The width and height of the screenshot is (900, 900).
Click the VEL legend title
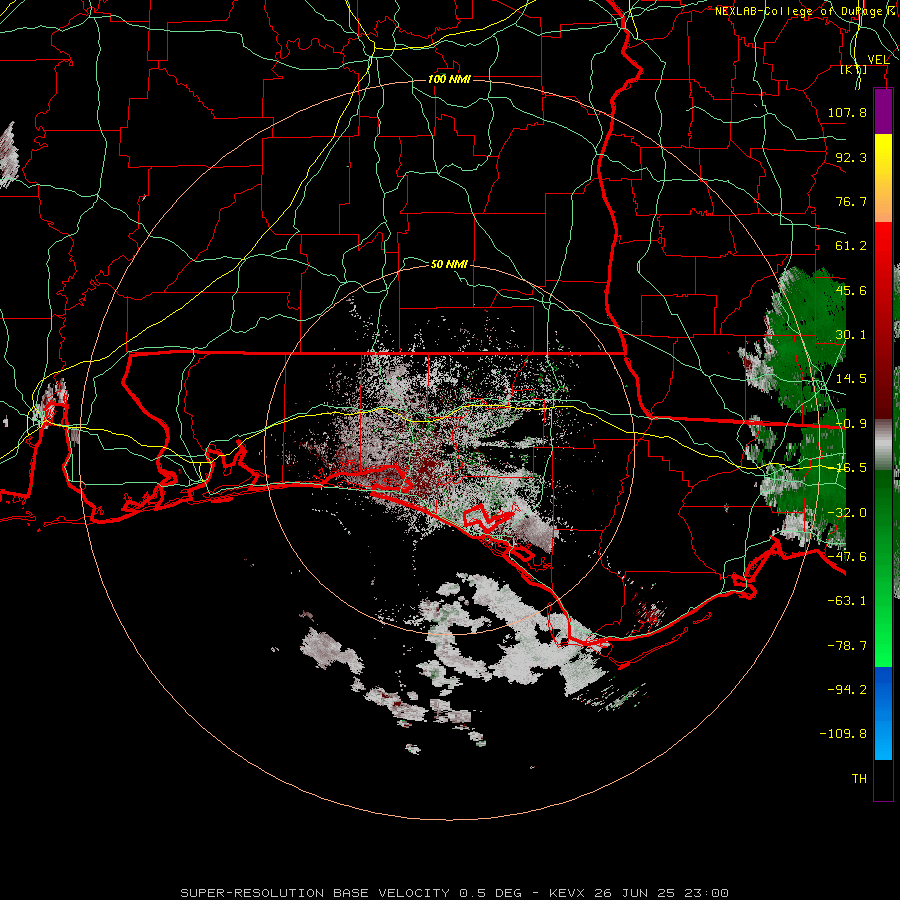tap(878, 60)
